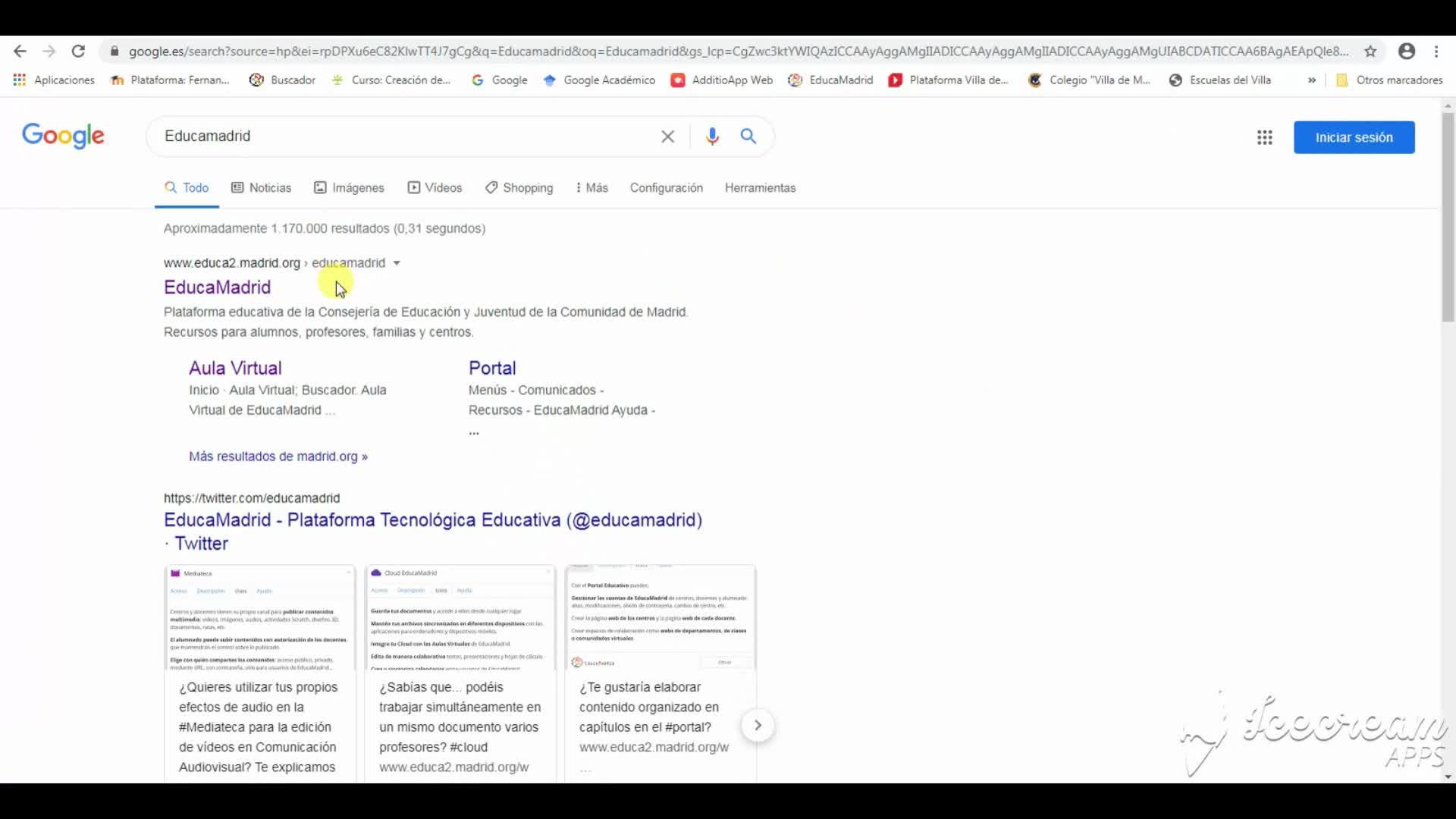
Task: Open the Mediateca tweet thumbnail
Action: point(259,618)
